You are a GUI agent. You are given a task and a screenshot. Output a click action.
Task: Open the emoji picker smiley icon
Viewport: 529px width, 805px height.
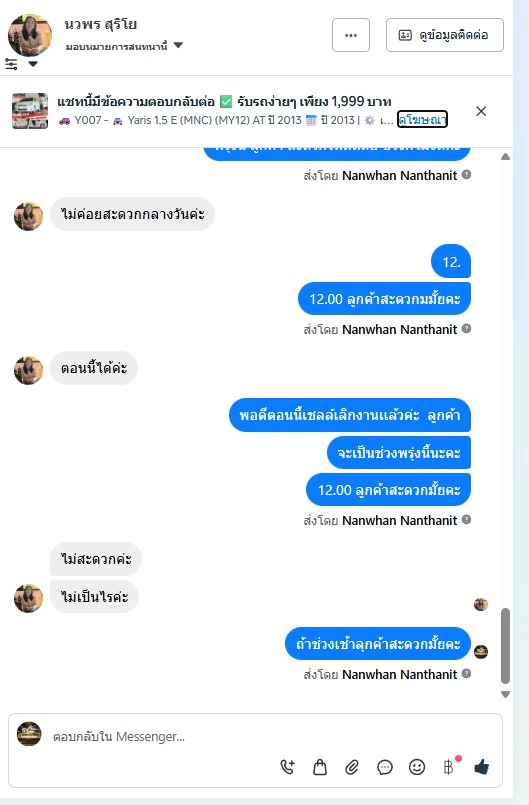pyautogui.click(x=417, y=767)
